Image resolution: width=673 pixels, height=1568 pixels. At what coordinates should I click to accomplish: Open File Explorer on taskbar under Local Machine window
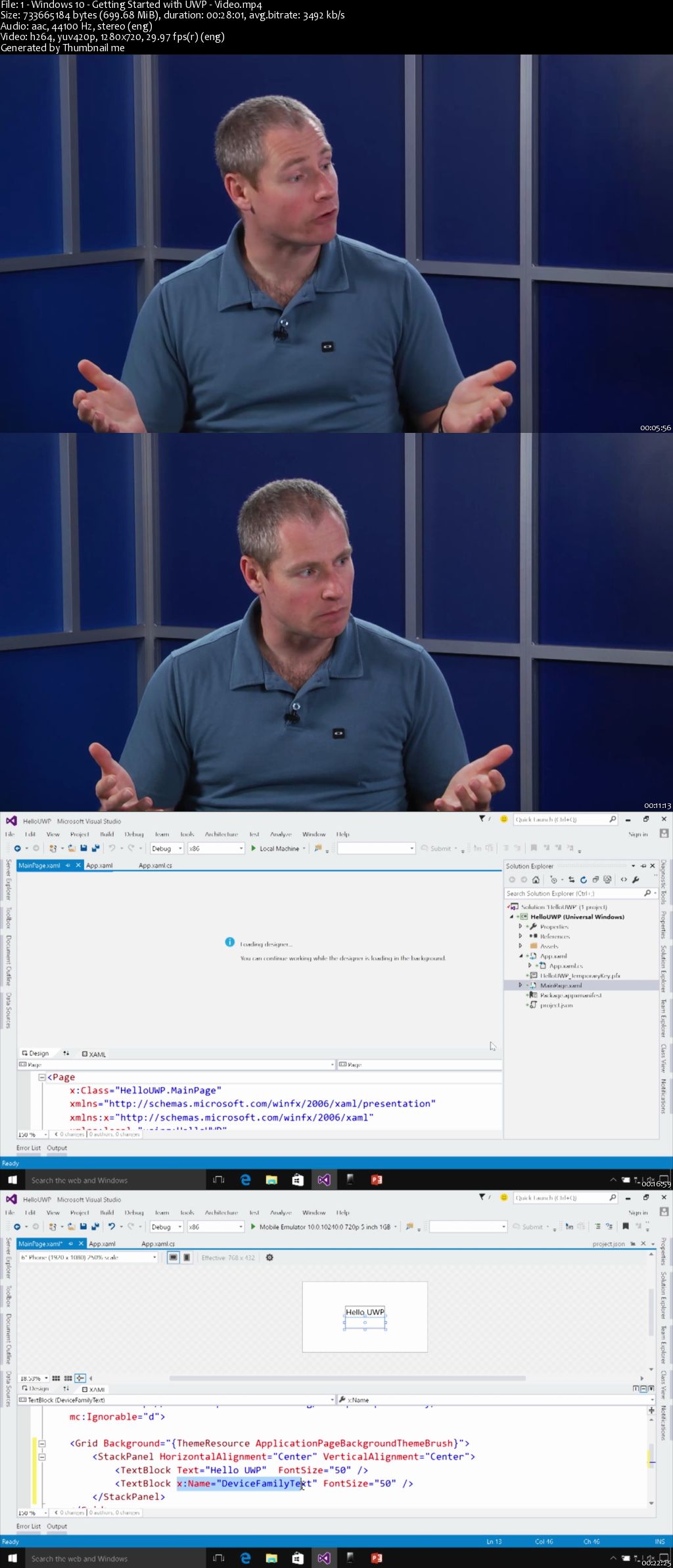271,1180
